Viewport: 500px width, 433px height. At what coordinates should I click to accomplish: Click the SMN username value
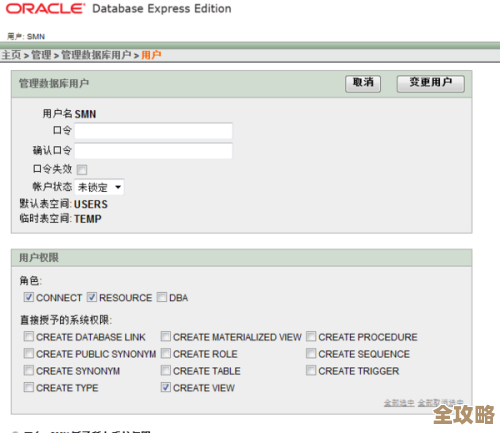pos(85,114)
